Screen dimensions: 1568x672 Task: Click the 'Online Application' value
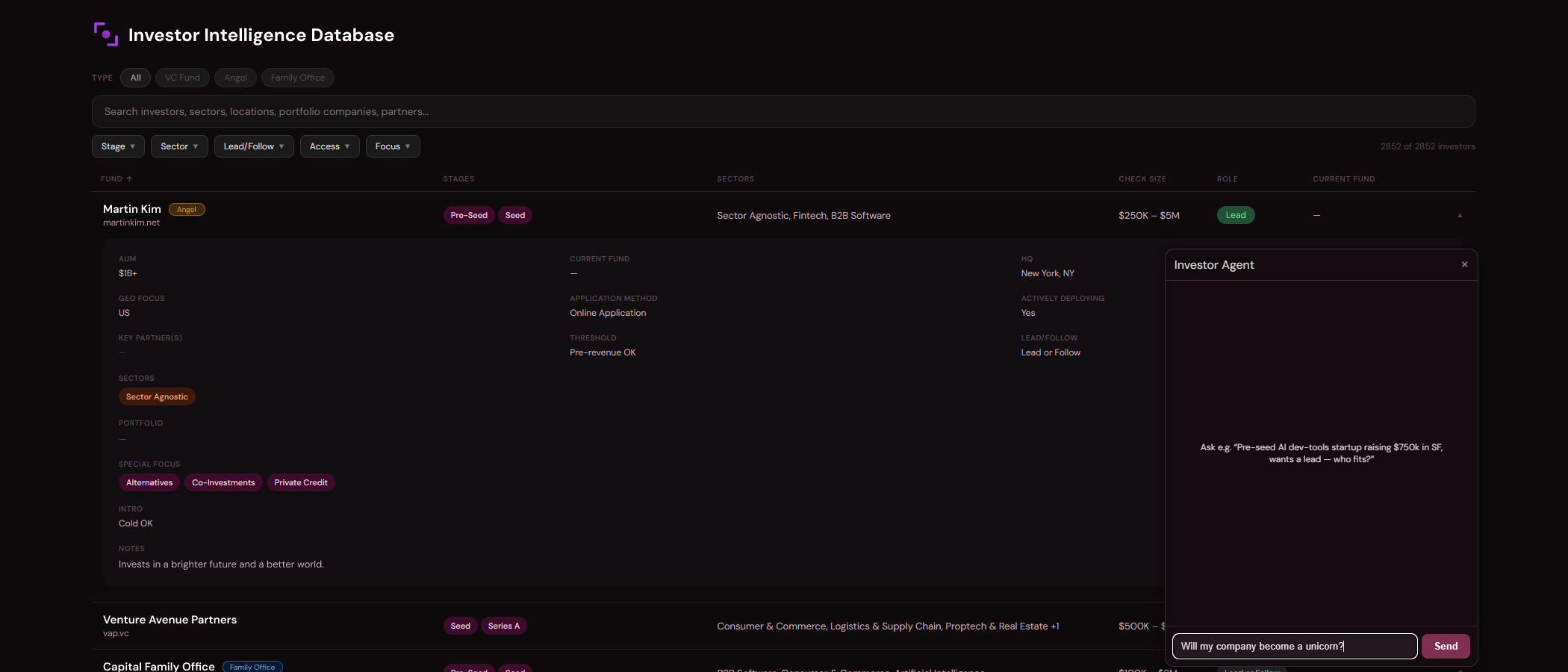click(608, 313)
